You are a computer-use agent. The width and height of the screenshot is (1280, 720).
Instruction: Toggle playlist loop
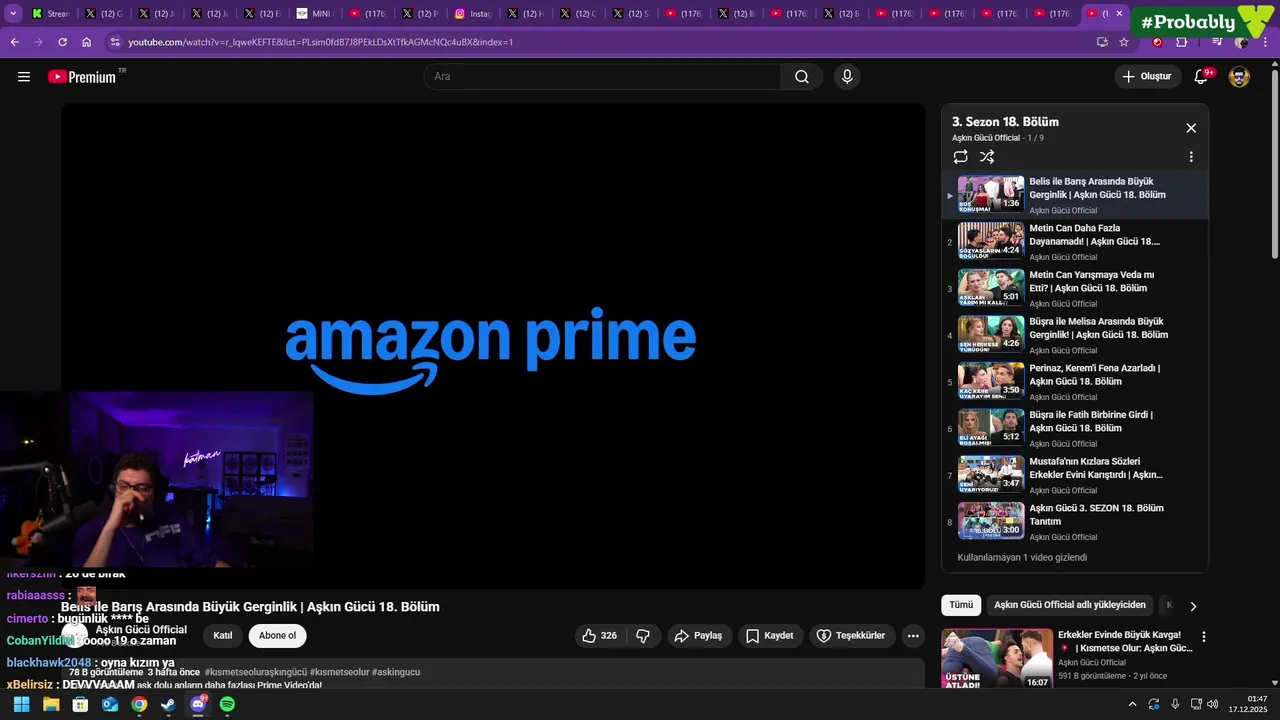click(960, 157)
